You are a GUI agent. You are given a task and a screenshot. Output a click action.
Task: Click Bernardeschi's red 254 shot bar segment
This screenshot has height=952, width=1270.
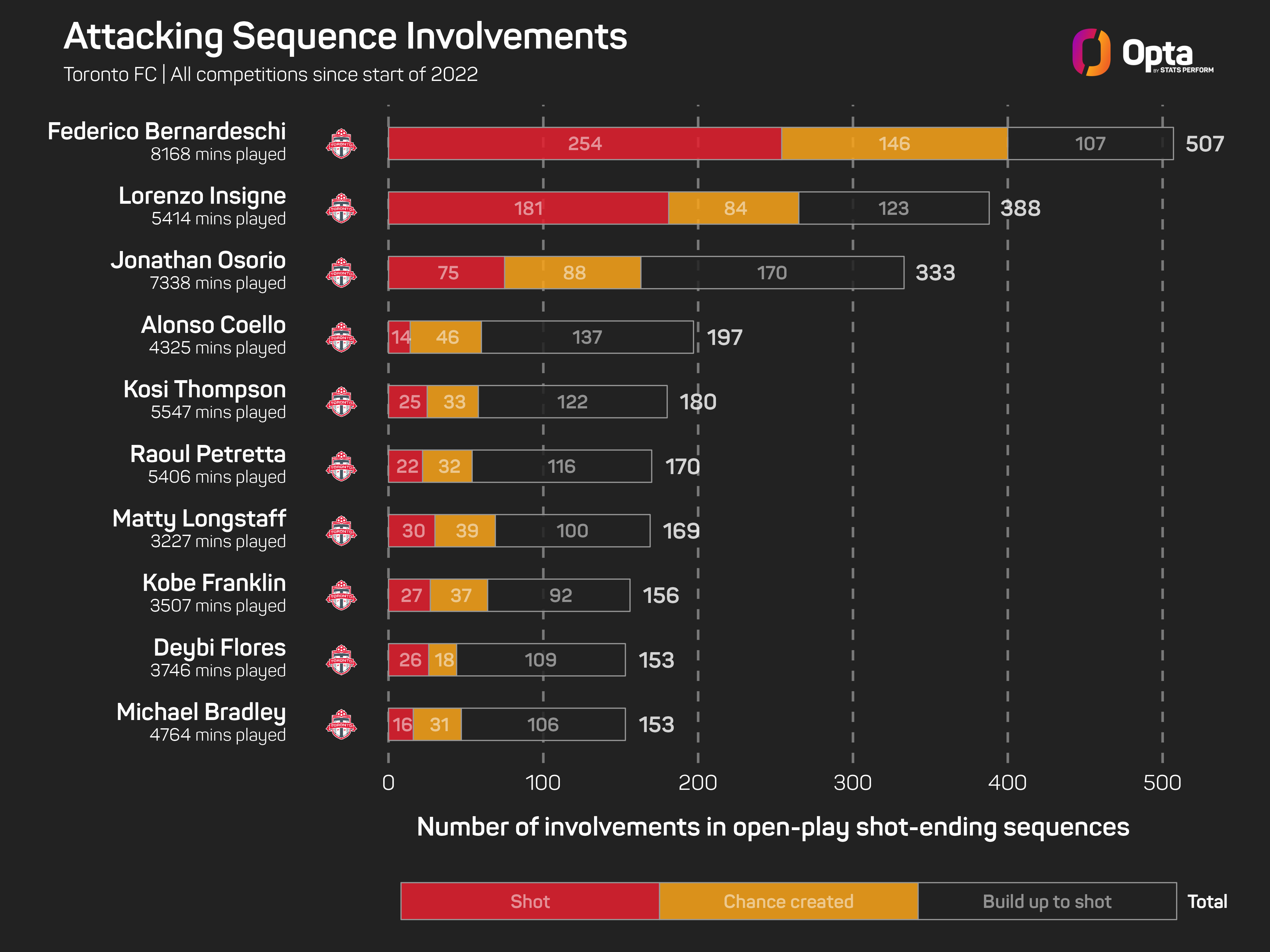(x=585, y=143)
